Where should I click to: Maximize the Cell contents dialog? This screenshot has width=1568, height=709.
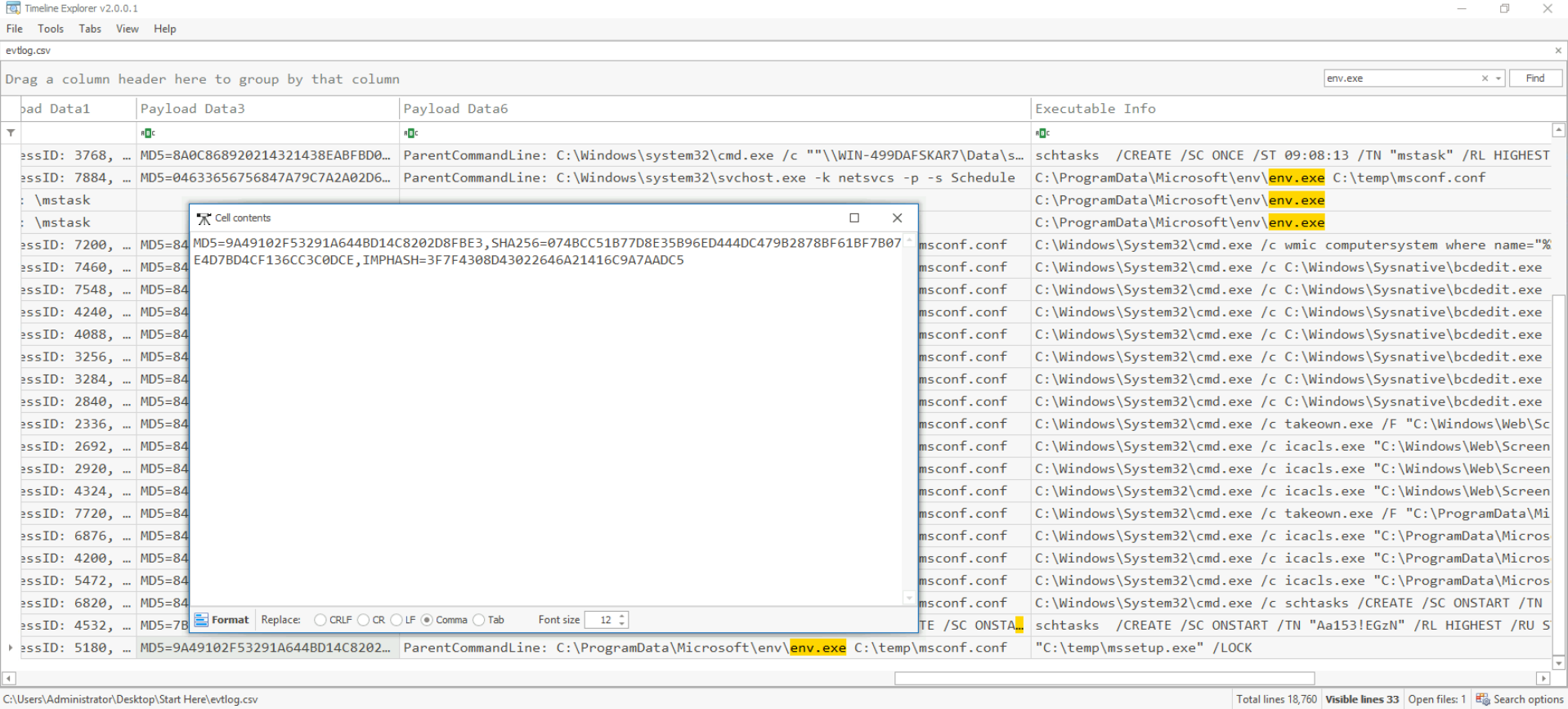coord(854,218)
